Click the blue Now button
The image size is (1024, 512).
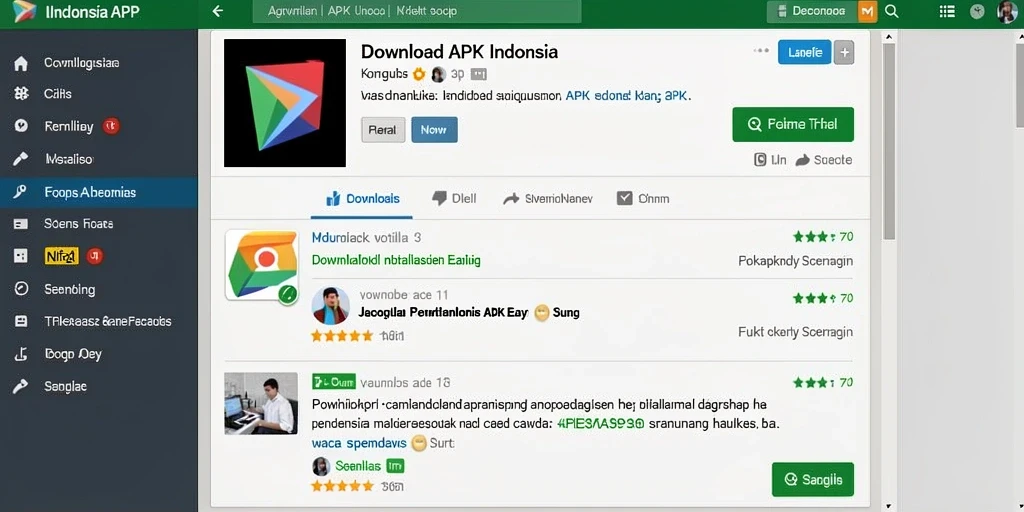pyautogui.click(x=434, y=130)
